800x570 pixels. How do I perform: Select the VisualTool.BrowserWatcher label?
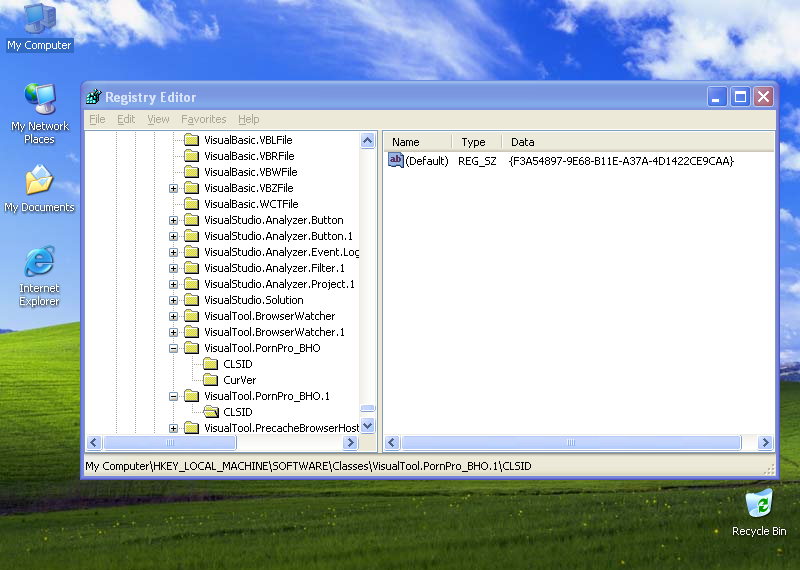coord(269,316)
